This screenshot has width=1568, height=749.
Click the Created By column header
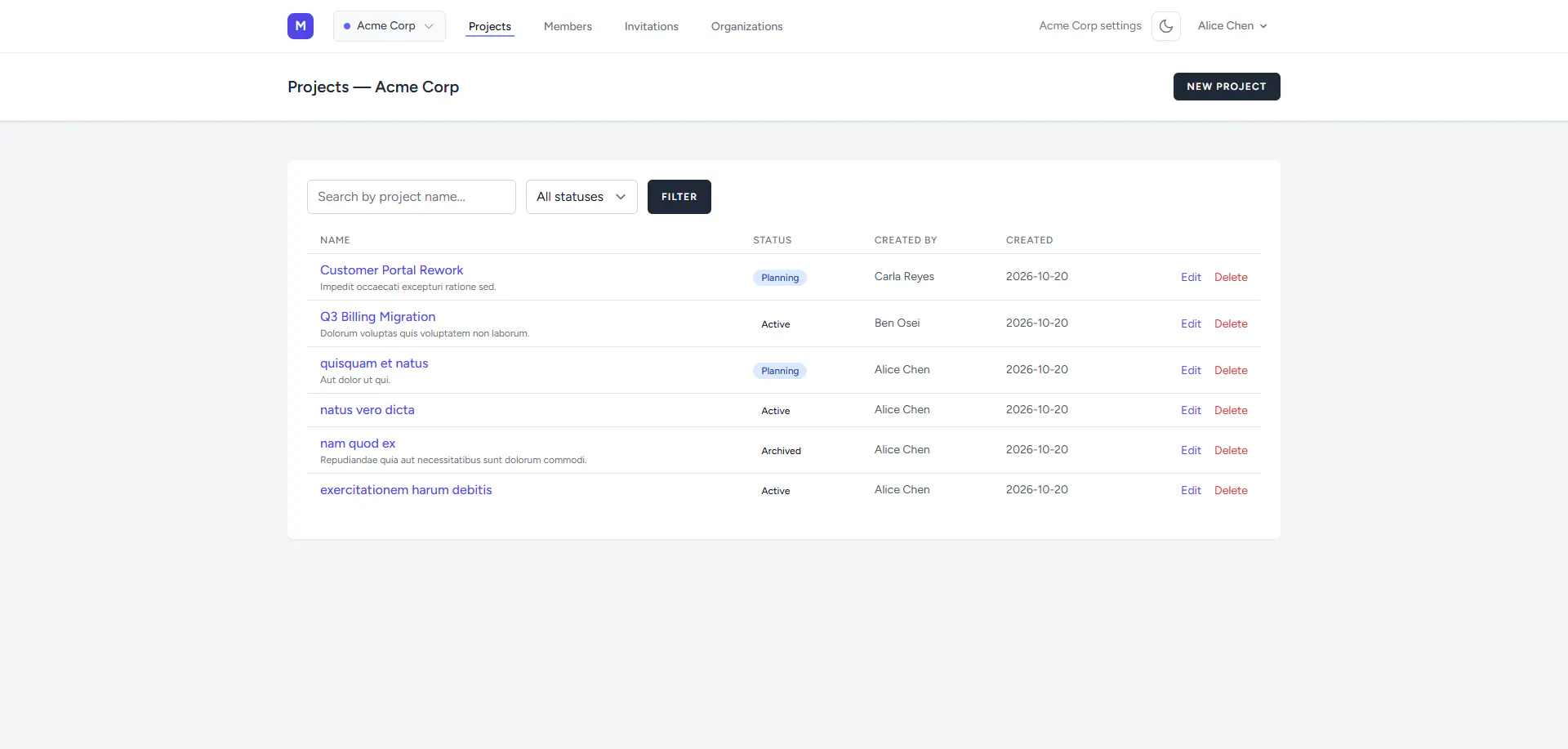(906, 240)
